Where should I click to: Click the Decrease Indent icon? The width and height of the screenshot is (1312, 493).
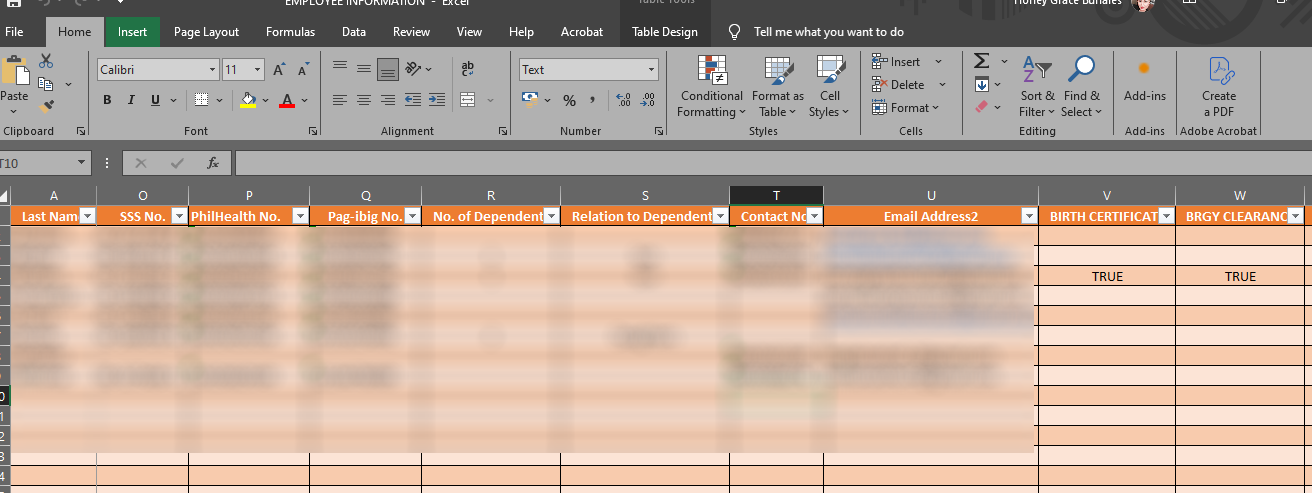click(x=413, y=100)
